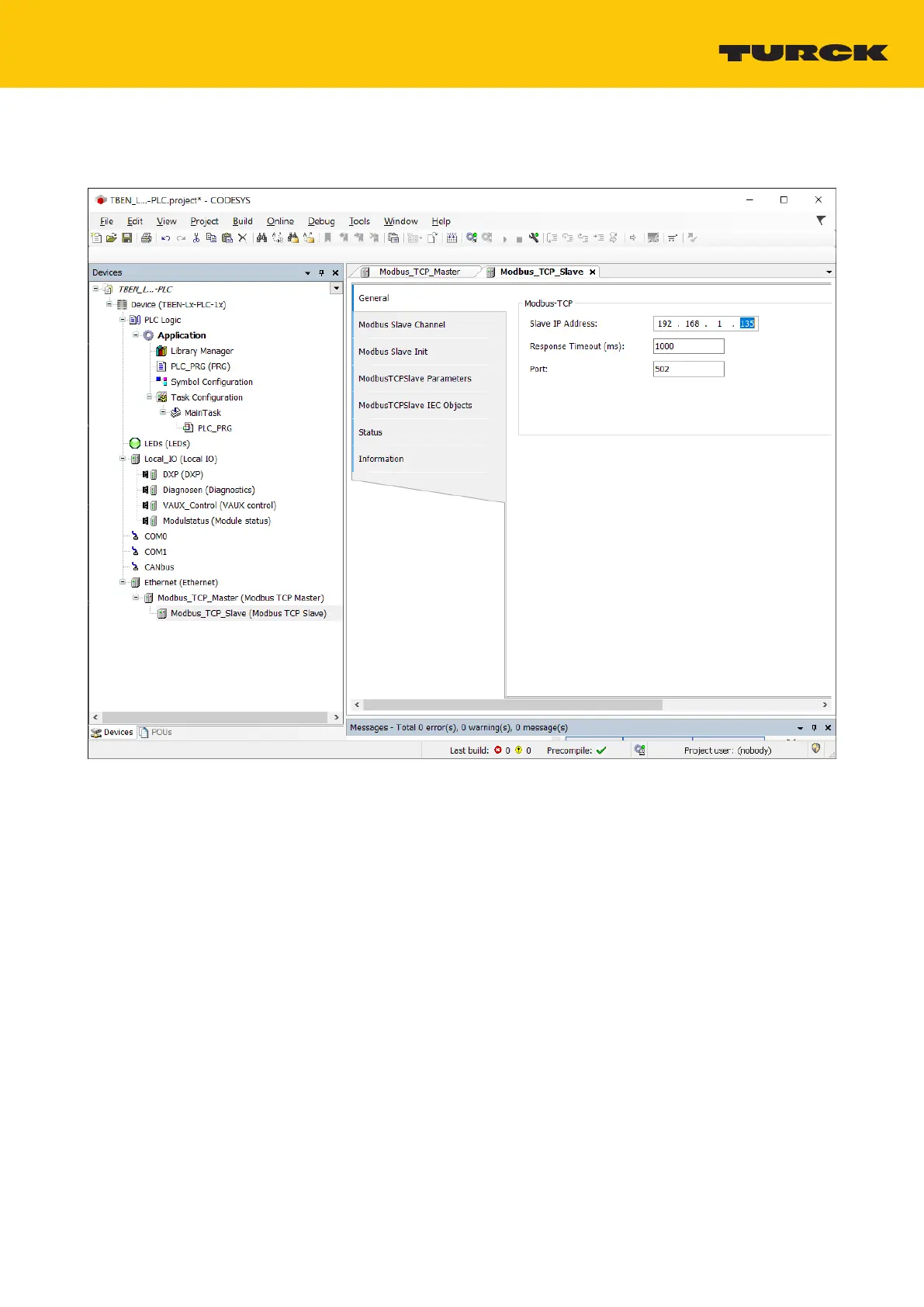Collapse the Application node
This screenshot has width=924, height=1307.
coord(136,335)
